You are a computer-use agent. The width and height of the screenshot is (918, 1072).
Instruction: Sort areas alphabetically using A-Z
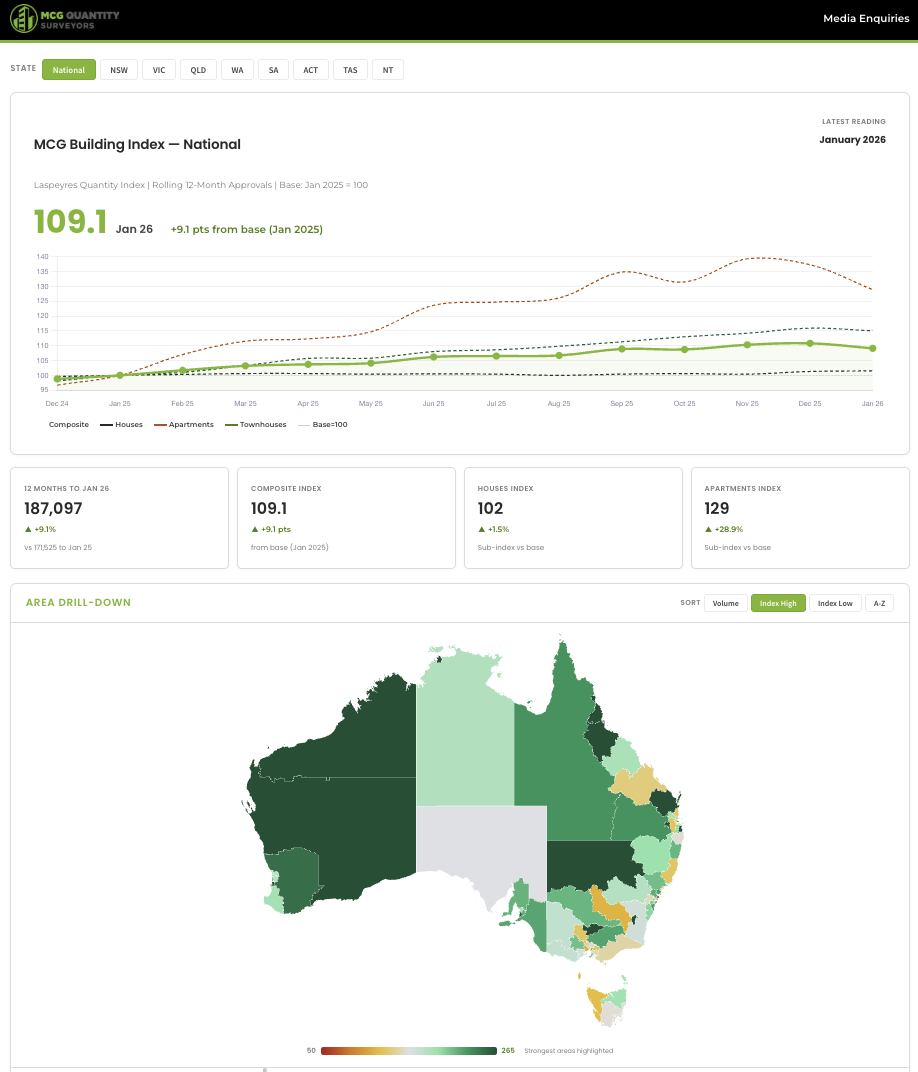pyautogui.click(x=879, y=603)
